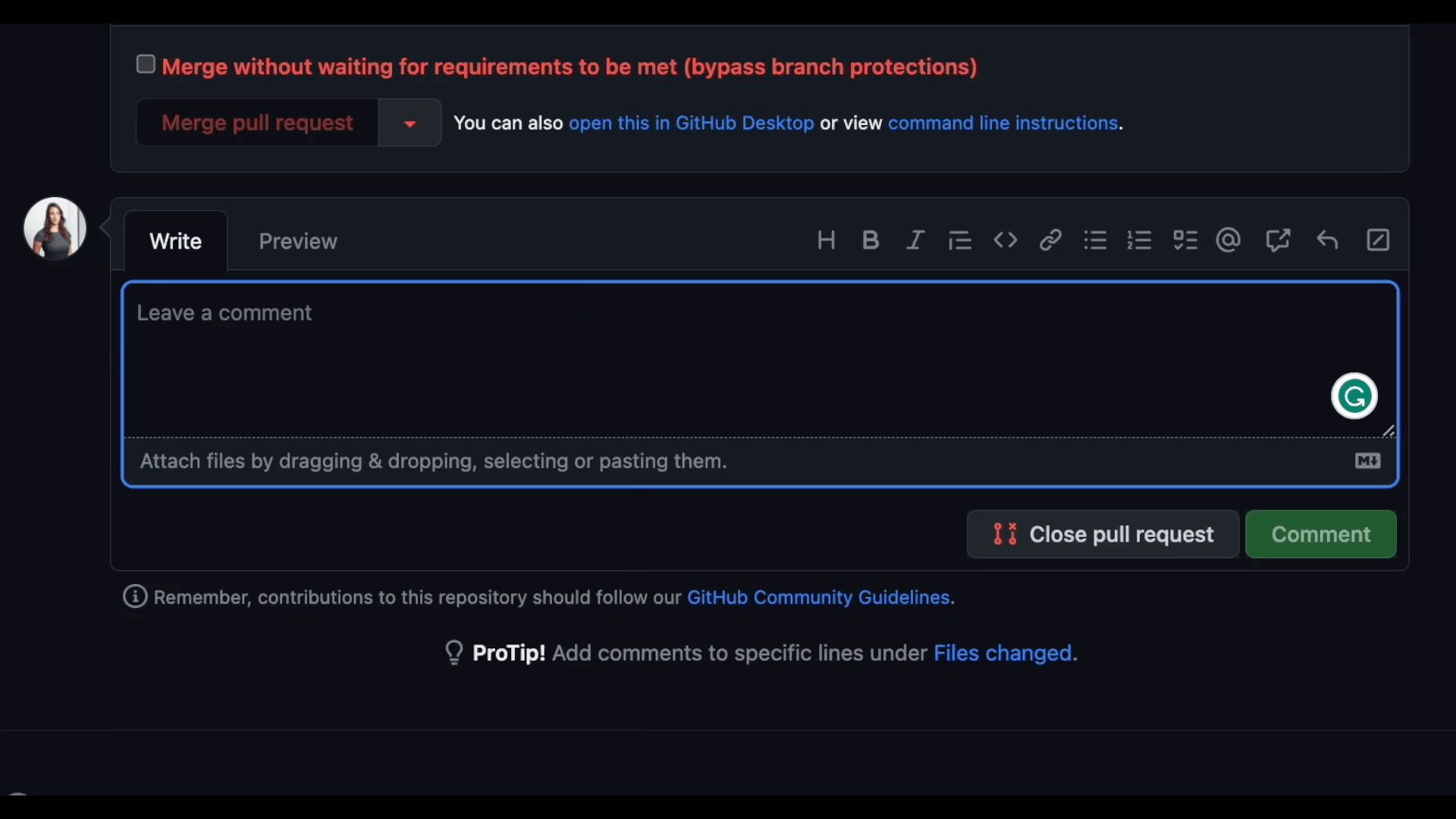Viewport: 1456px width, 819px height.
Task: Apply italic formatting to text
Action: [915, 240]
